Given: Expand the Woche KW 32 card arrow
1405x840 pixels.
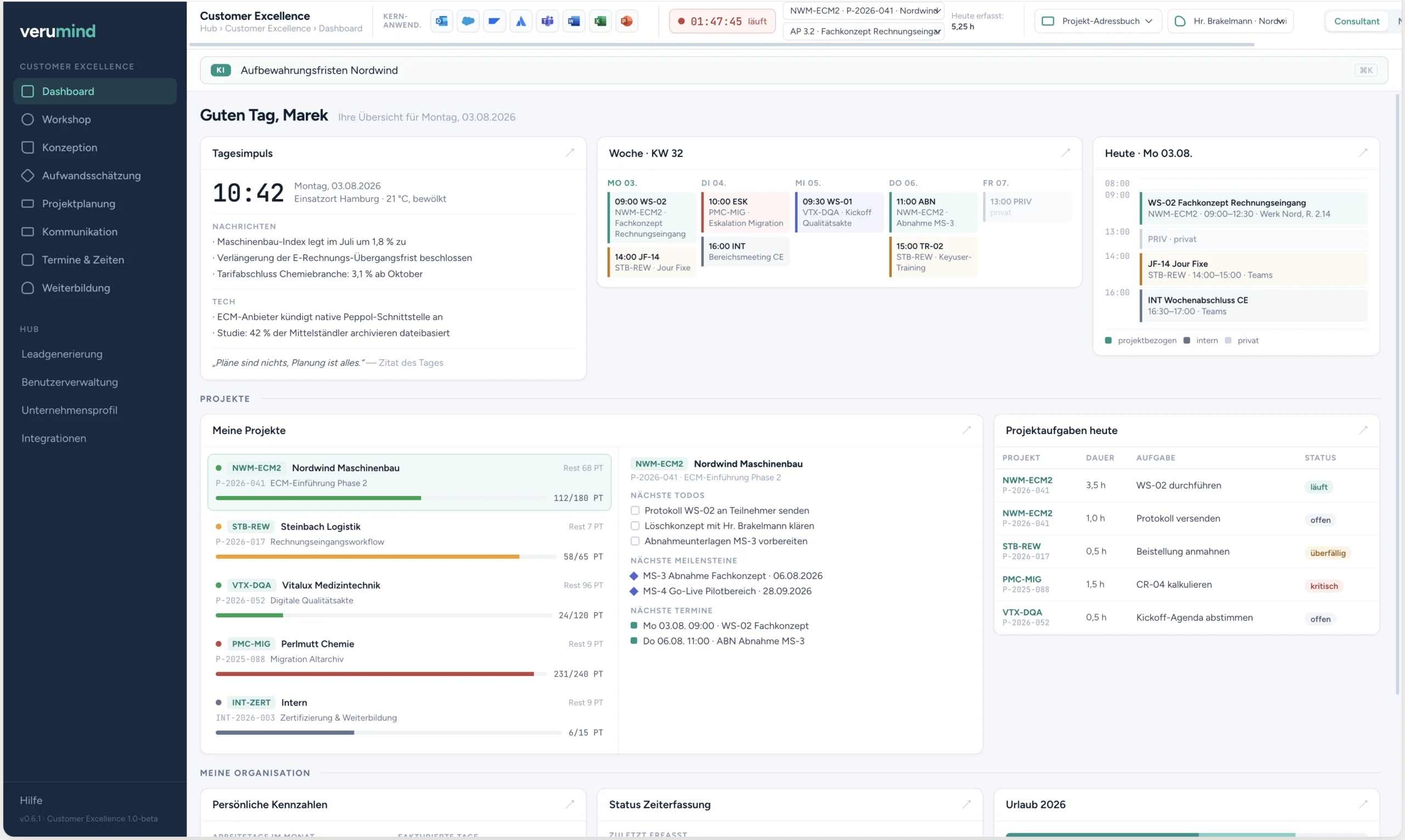Looking at the screenshot, I should click(x=1066, y=153).
